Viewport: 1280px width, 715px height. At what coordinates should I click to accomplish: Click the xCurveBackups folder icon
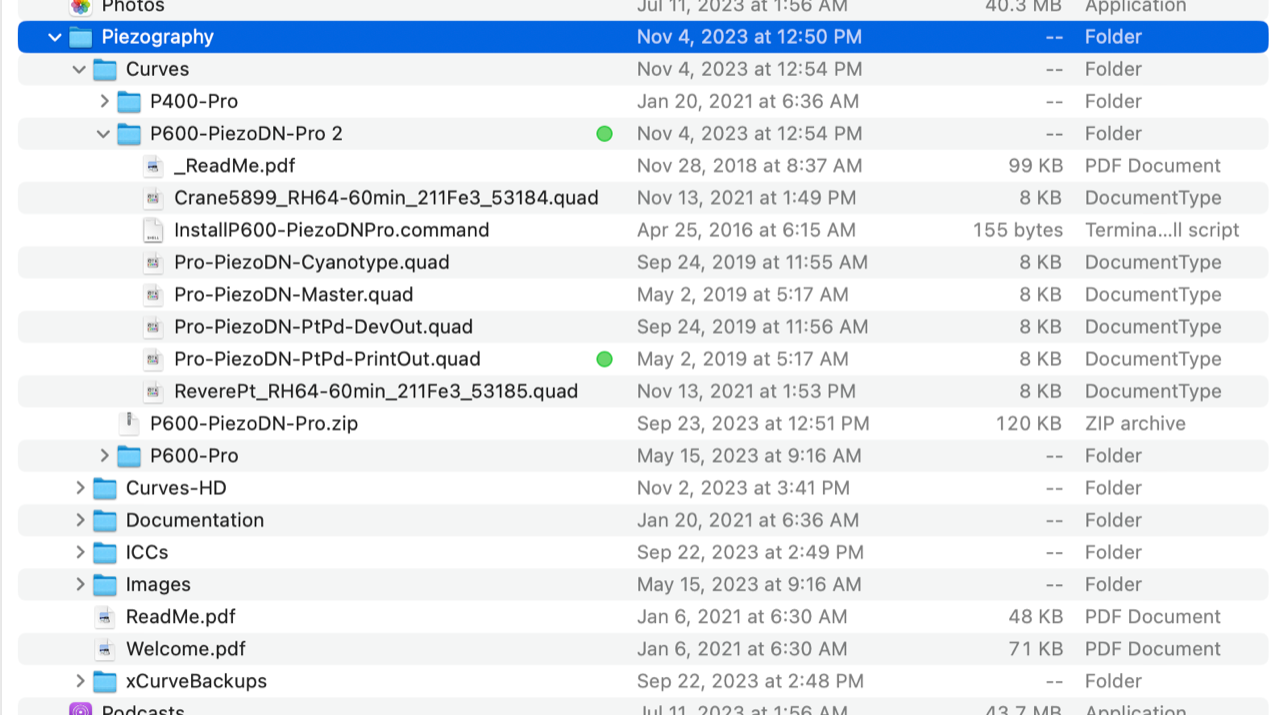(105, 681)
